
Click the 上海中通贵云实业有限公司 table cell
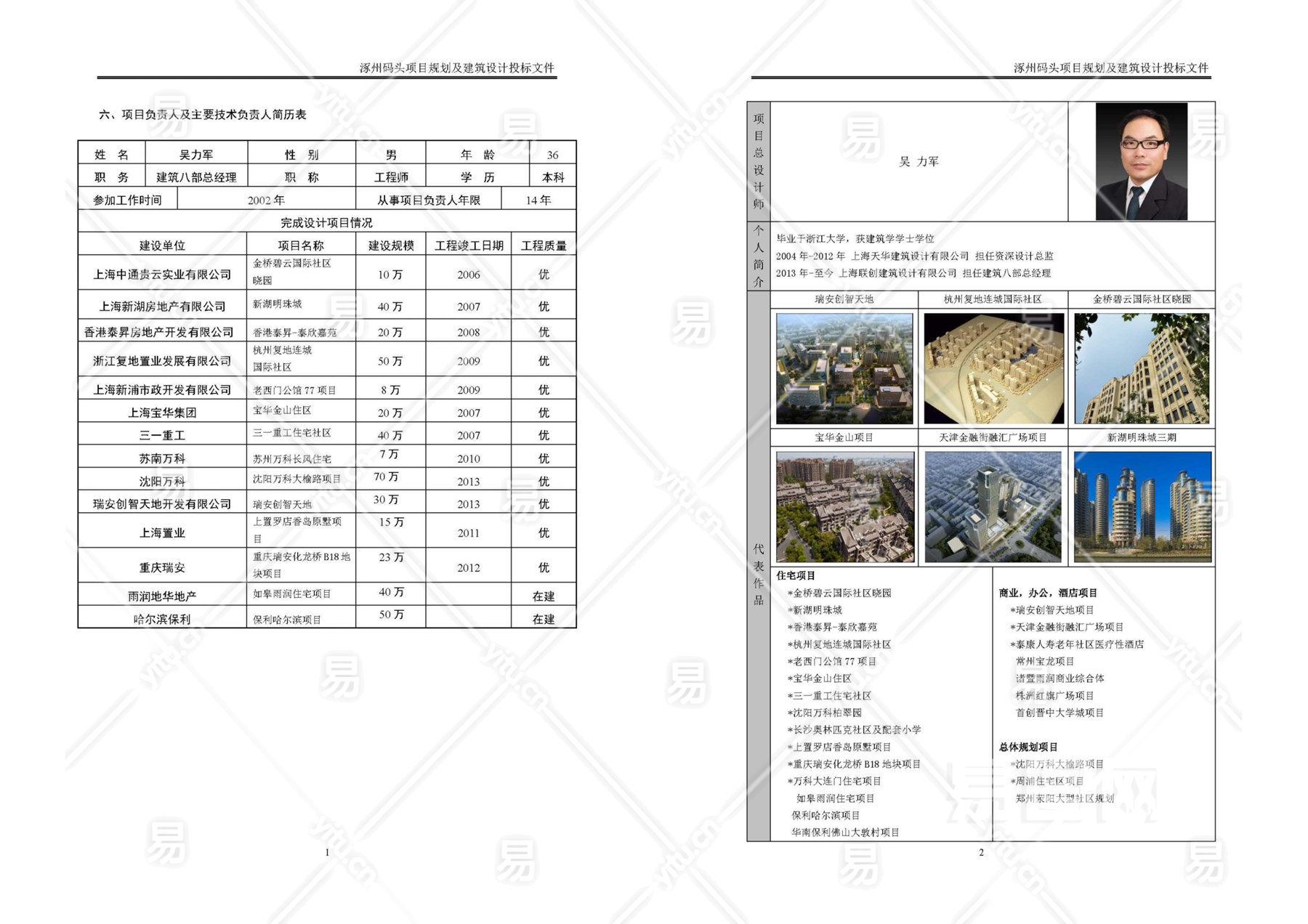point(162,275)
